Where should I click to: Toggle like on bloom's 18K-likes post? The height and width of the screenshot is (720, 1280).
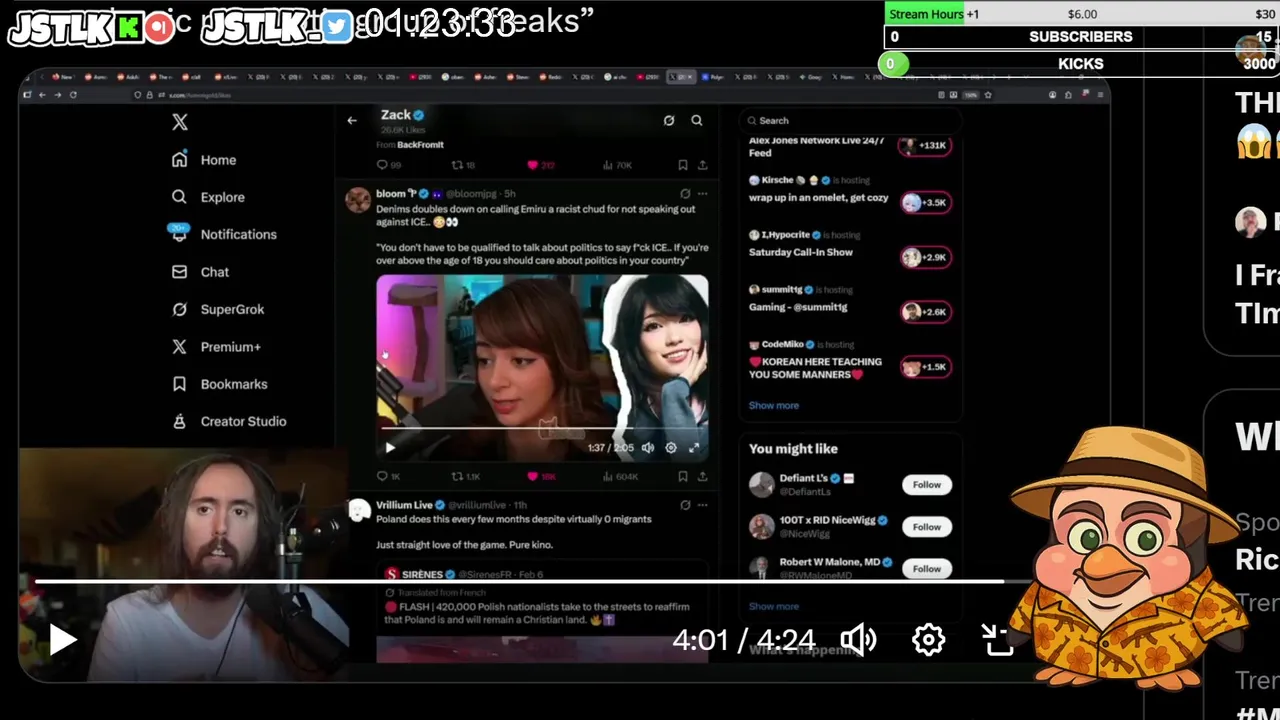[541, 477]
